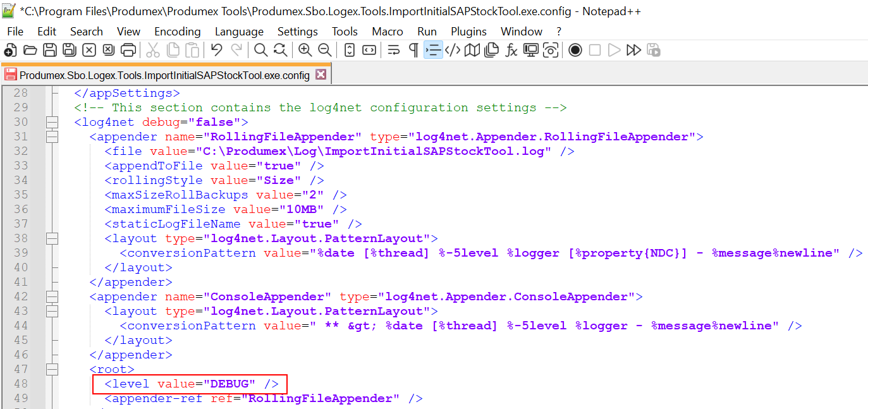
Task: Click the Copy toolbar icon
Action: click(x=173, y=51)
